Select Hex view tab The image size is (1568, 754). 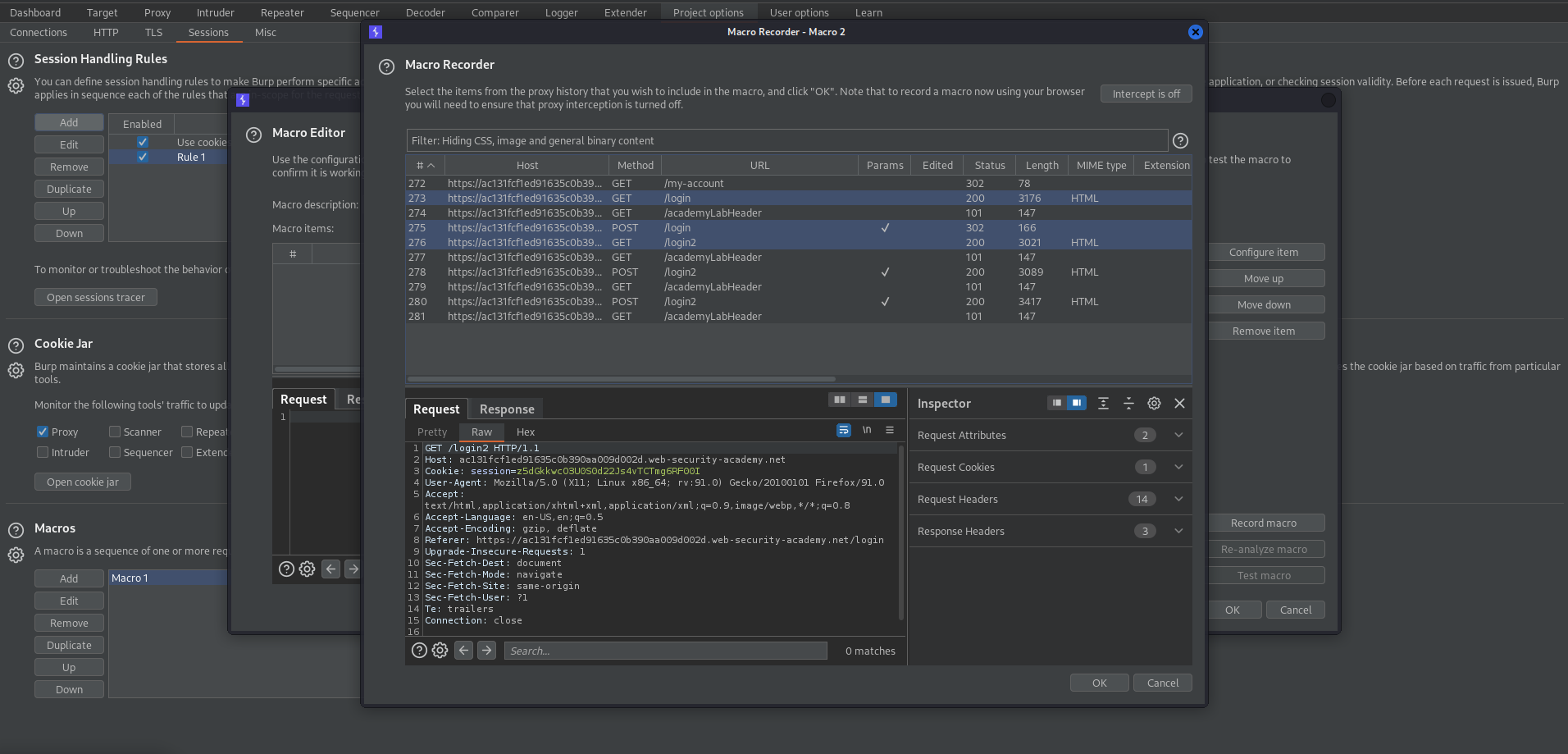point(526,432)
